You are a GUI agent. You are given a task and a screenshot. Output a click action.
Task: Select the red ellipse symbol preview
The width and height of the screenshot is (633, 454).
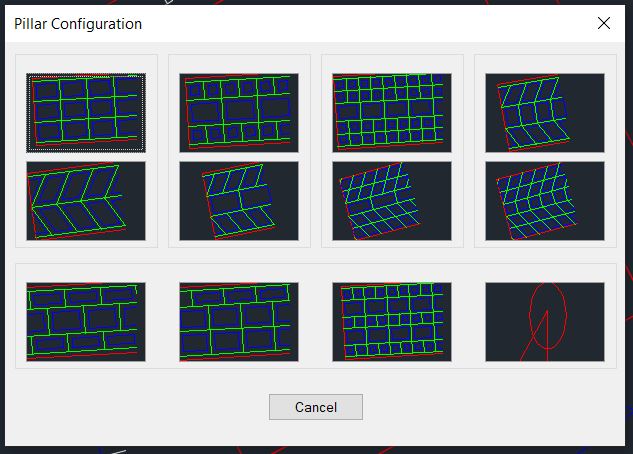545,321
